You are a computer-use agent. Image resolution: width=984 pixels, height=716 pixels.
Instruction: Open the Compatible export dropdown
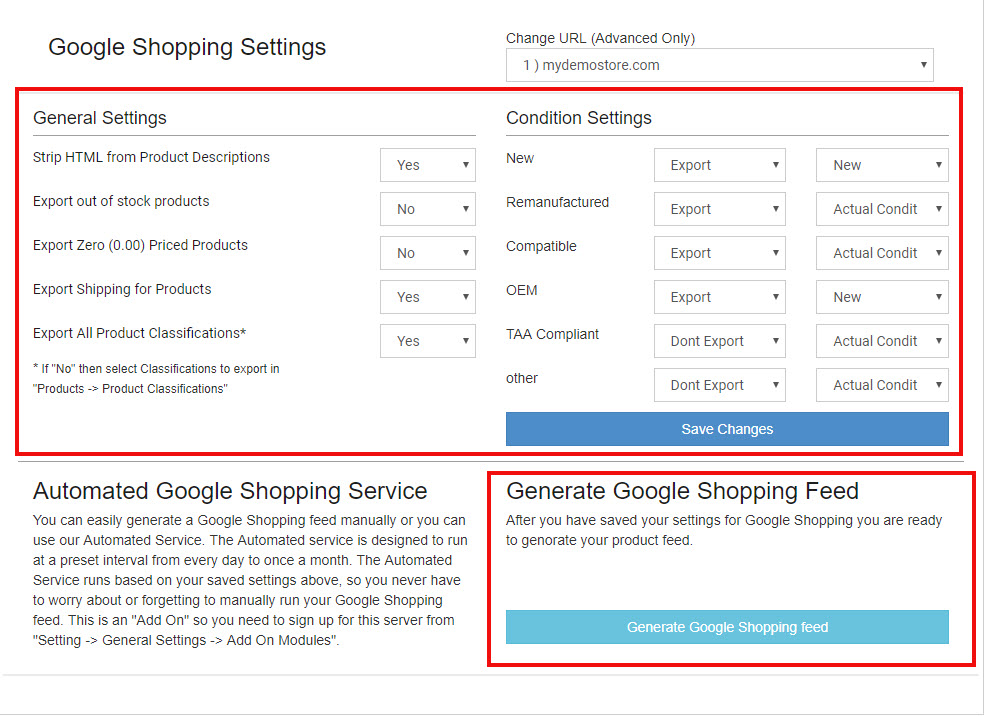point(719,253)
